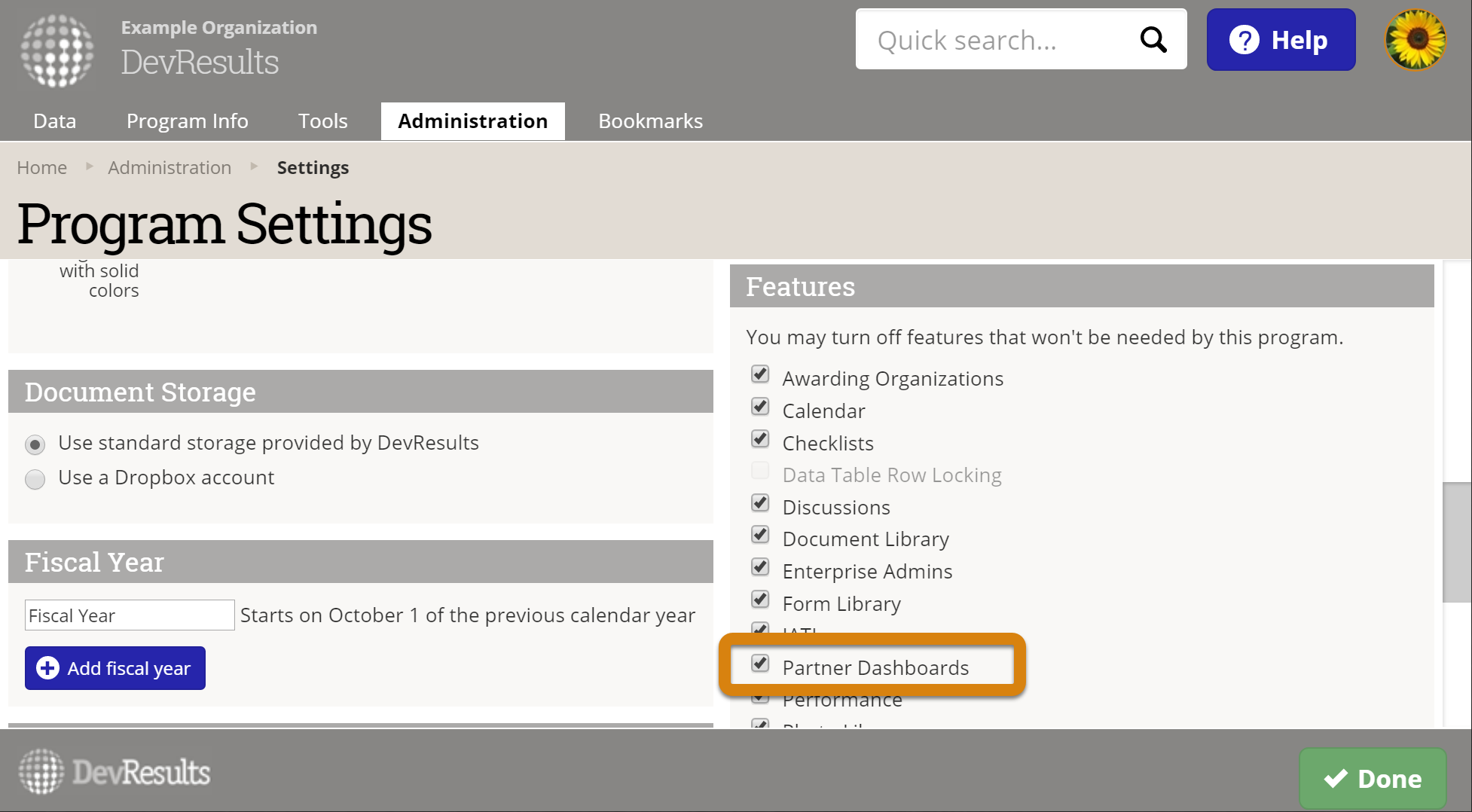
Task: Open the Data menu
Action: coord(55,121)
